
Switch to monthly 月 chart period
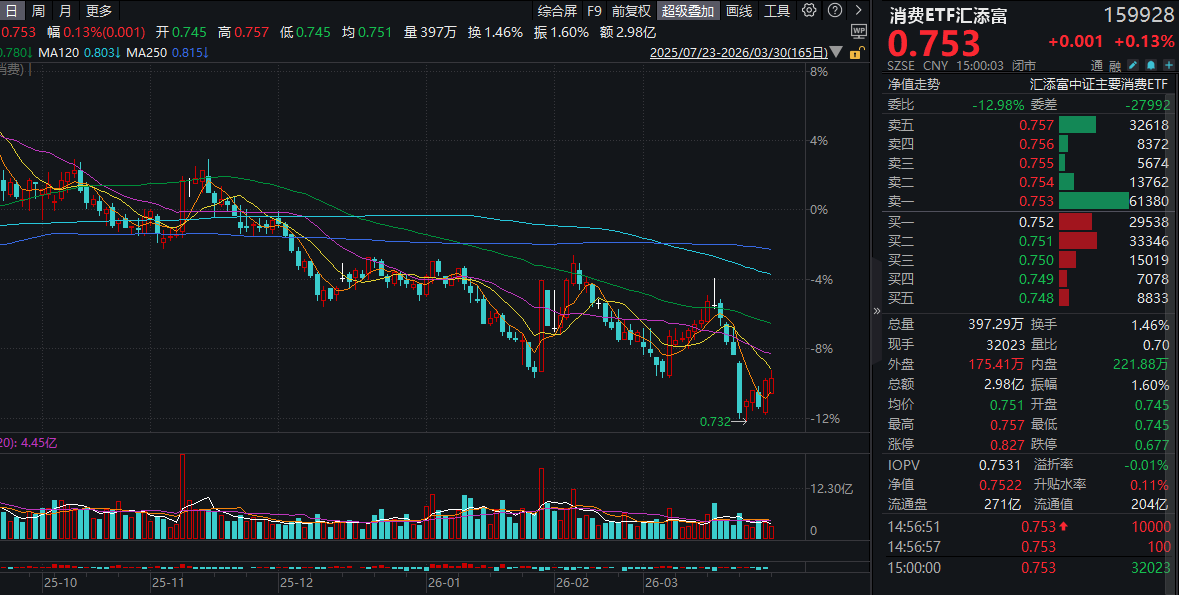65,11
